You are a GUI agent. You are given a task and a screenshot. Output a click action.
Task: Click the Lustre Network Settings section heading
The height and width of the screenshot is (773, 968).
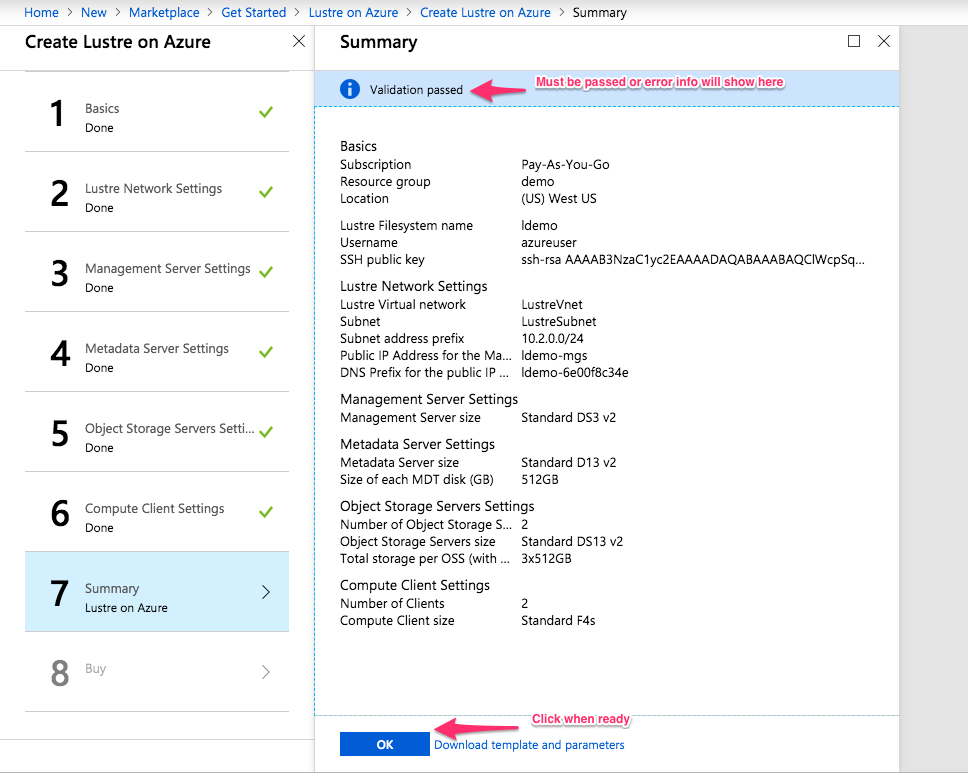(414, 286)
